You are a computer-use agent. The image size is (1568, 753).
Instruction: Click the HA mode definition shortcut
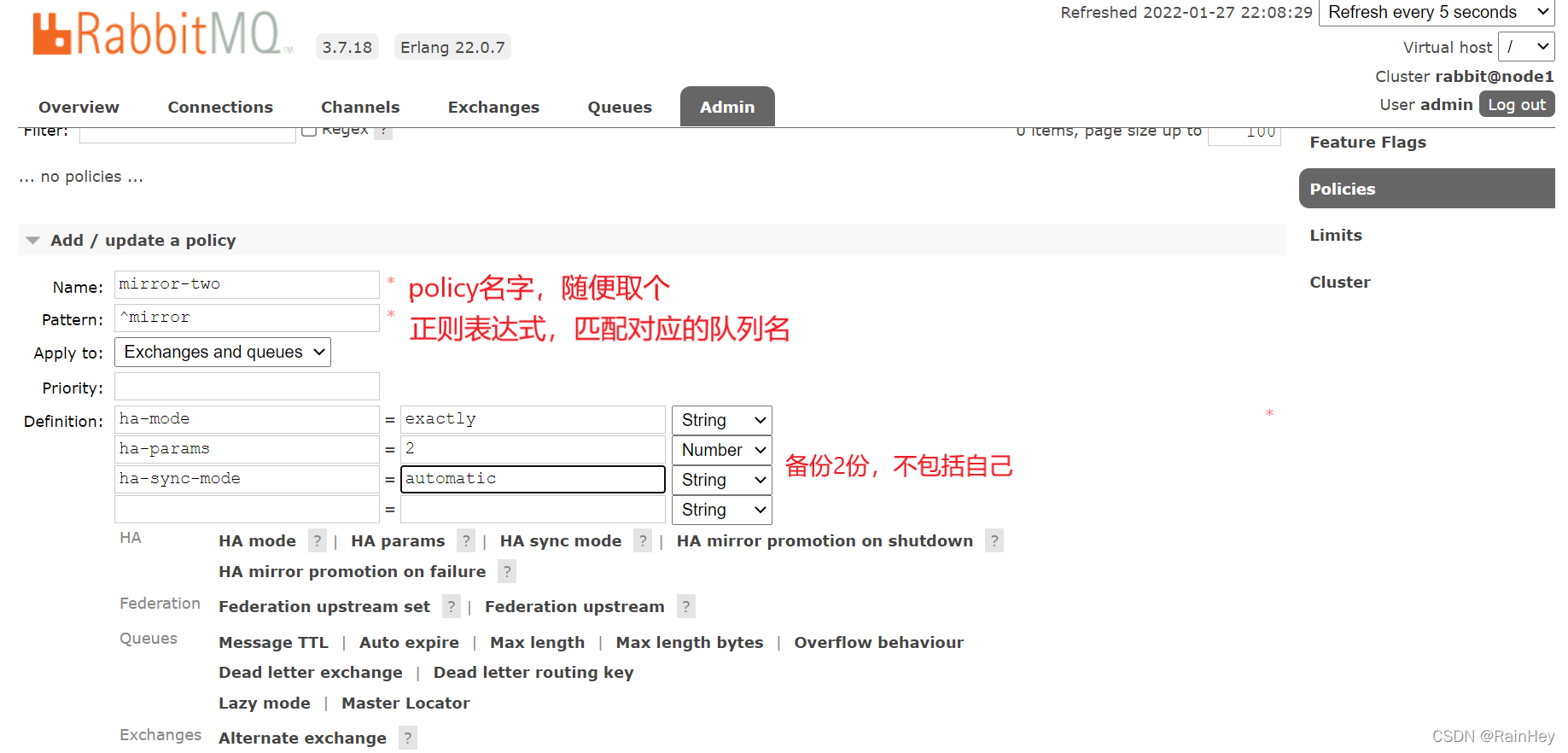tap(257, 540)
